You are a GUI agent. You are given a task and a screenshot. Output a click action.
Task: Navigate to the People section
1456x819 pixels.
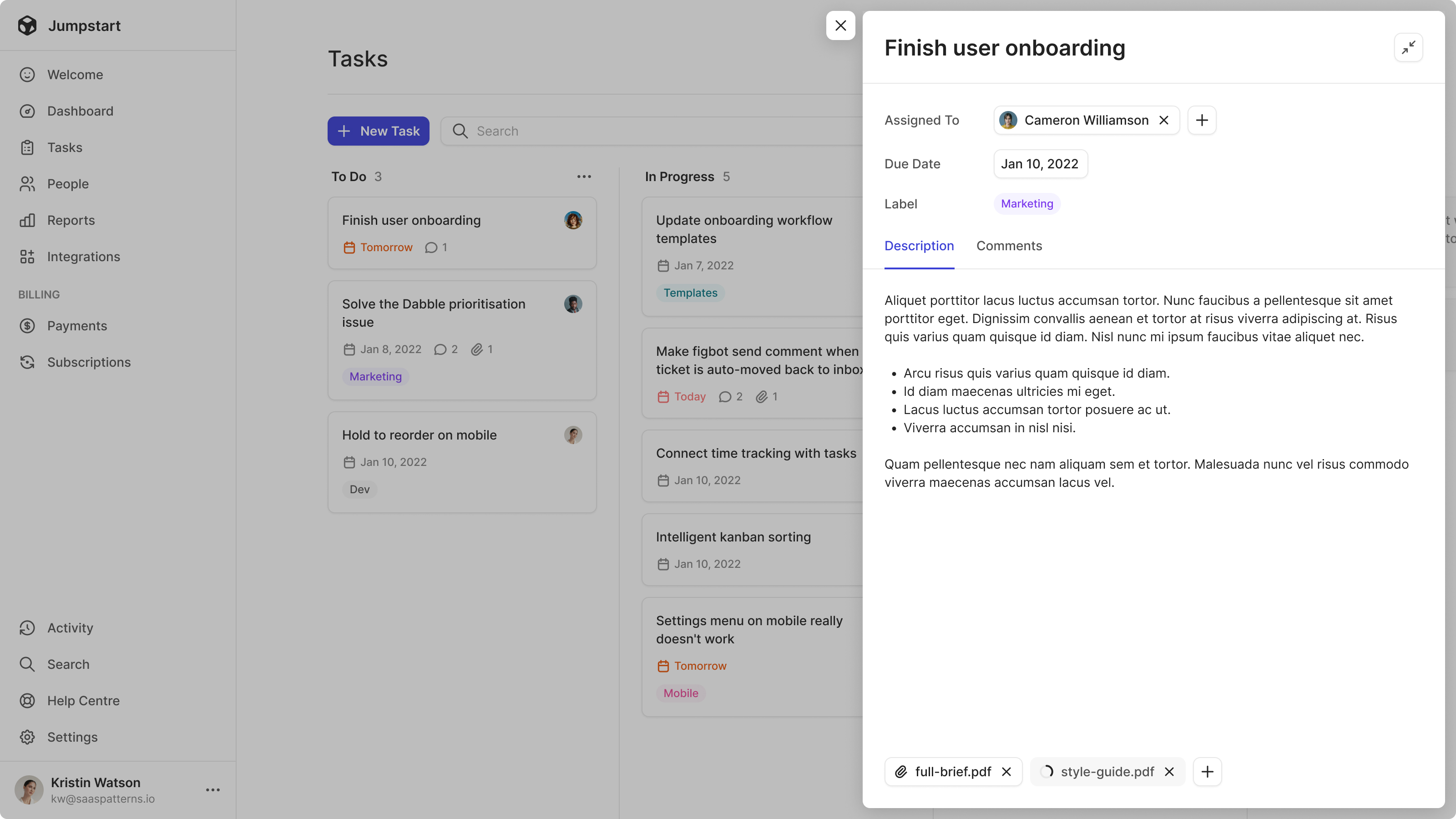[x=67, y=184]
